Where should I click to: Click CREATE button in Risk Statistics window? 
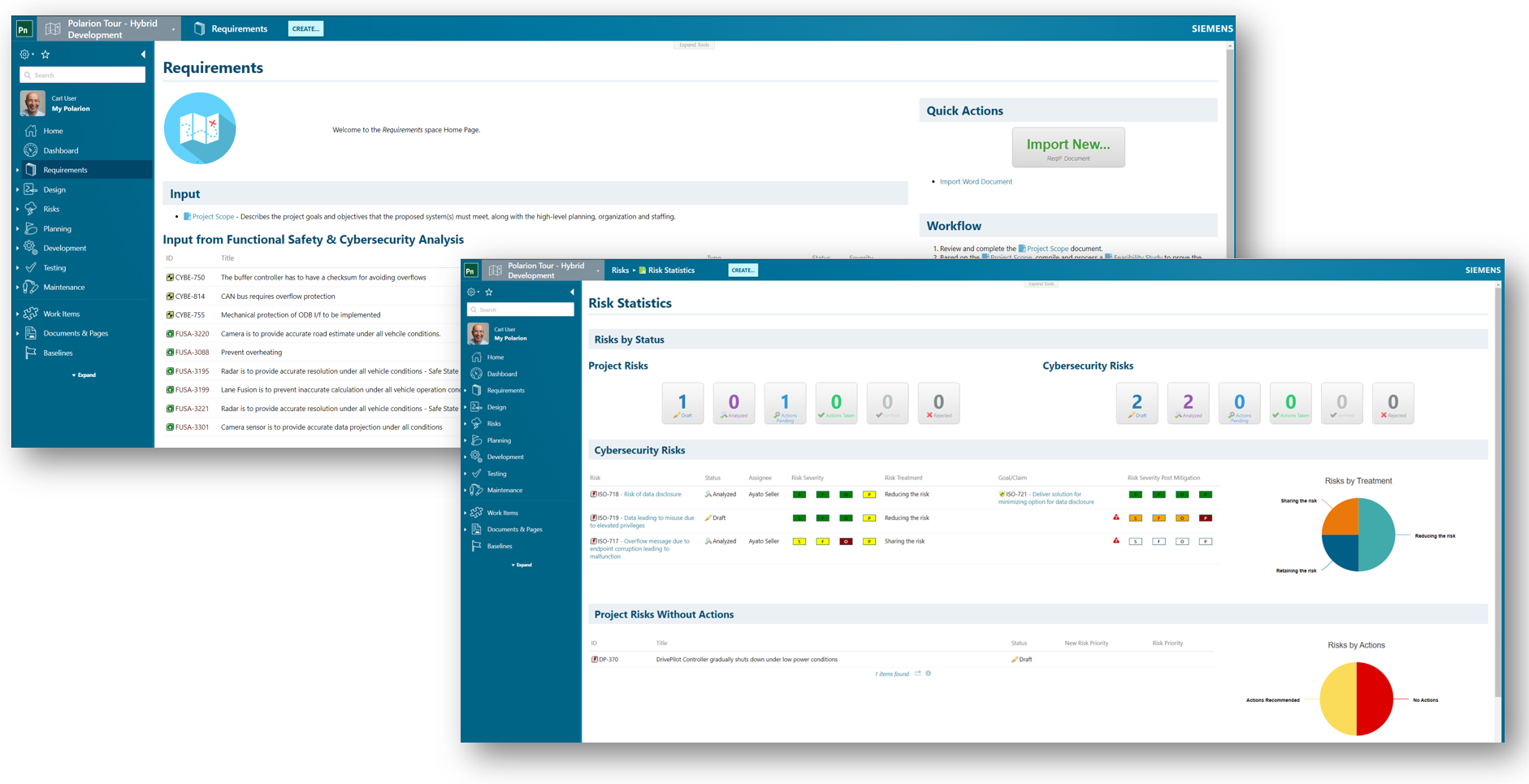tap(743, 270)
